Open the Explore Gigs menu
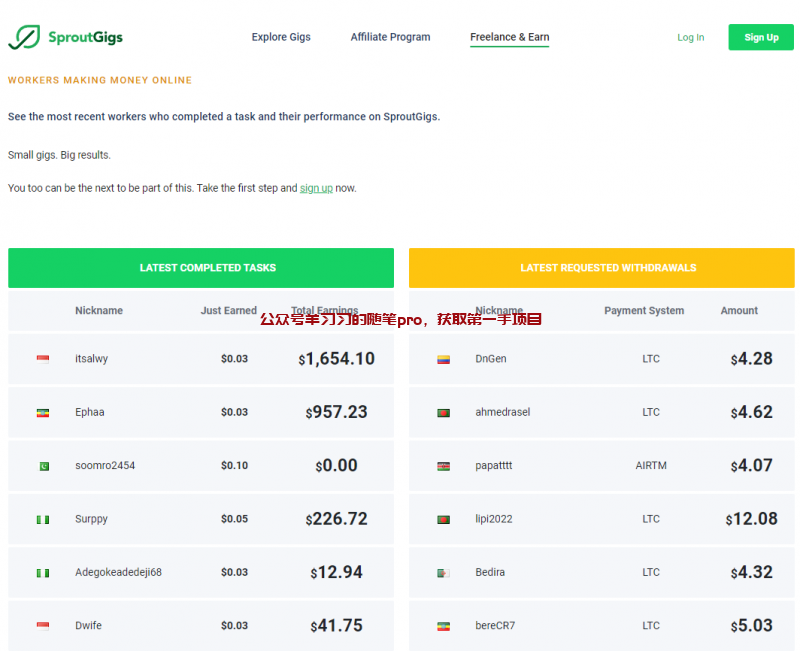Viewport: 800px width, 651px height. click(x=281, y=37)
